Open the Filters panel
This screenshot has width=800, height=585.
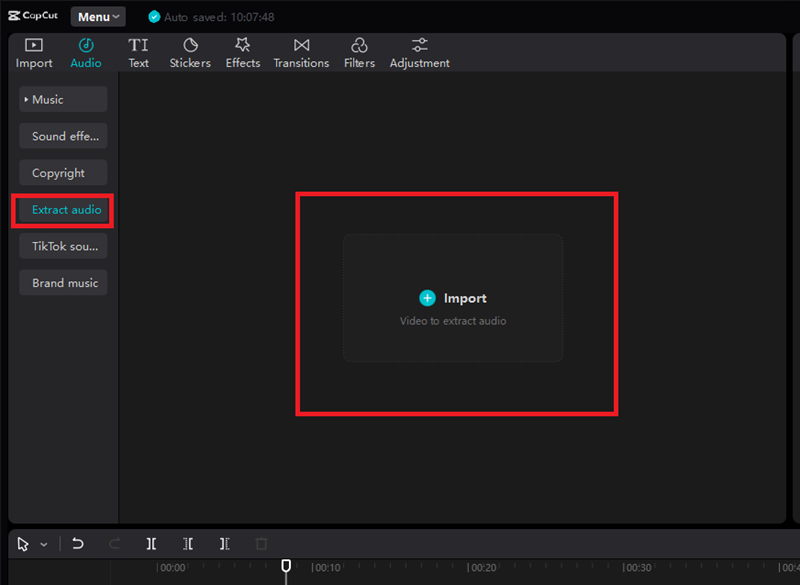[359, 53]
